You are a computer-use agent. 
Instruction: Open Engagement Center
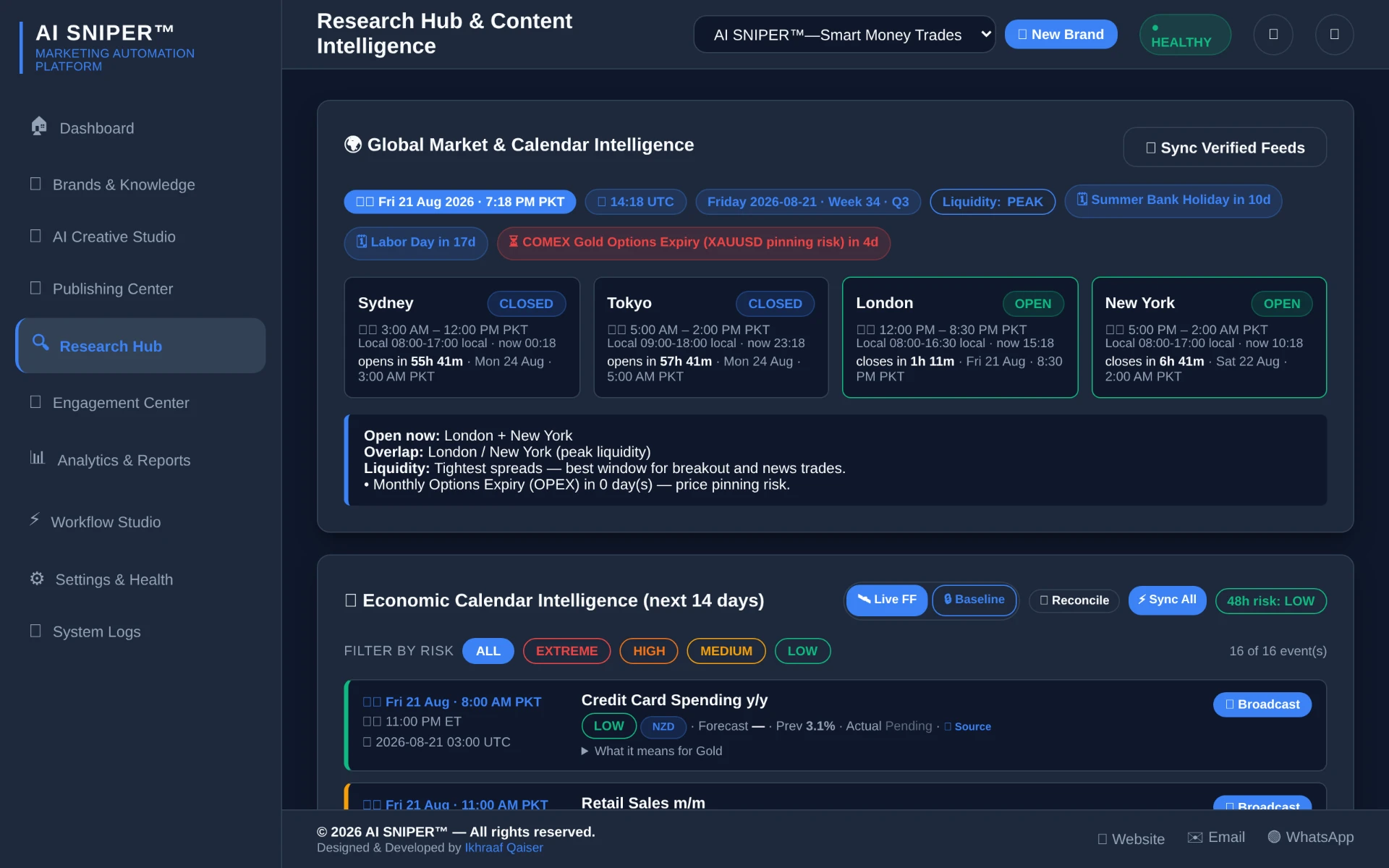pyautogui.click(x=140, y=403)
